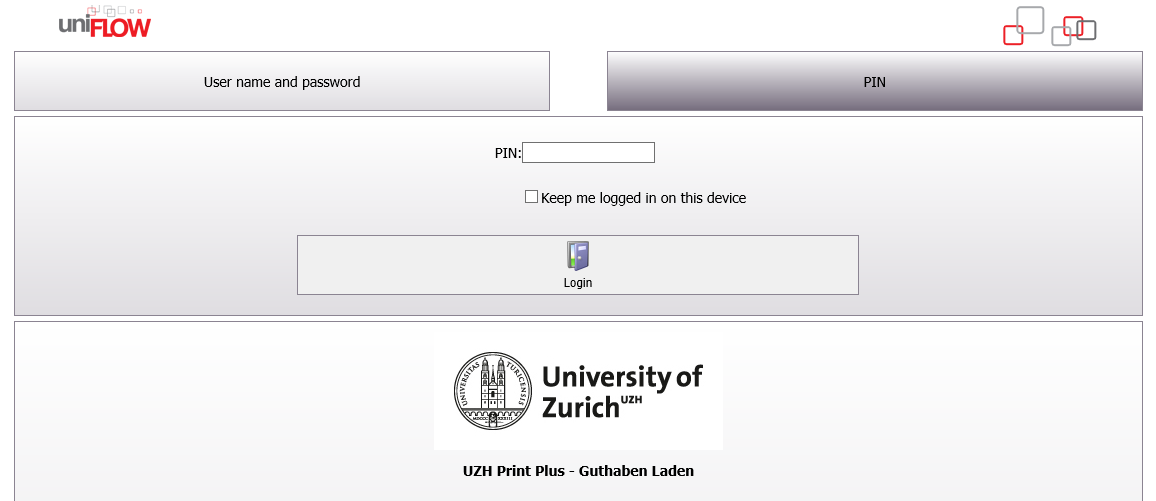Switch to the User name and password tab
The width and height of the screenshot is (1156, 501).
[282, 82]
